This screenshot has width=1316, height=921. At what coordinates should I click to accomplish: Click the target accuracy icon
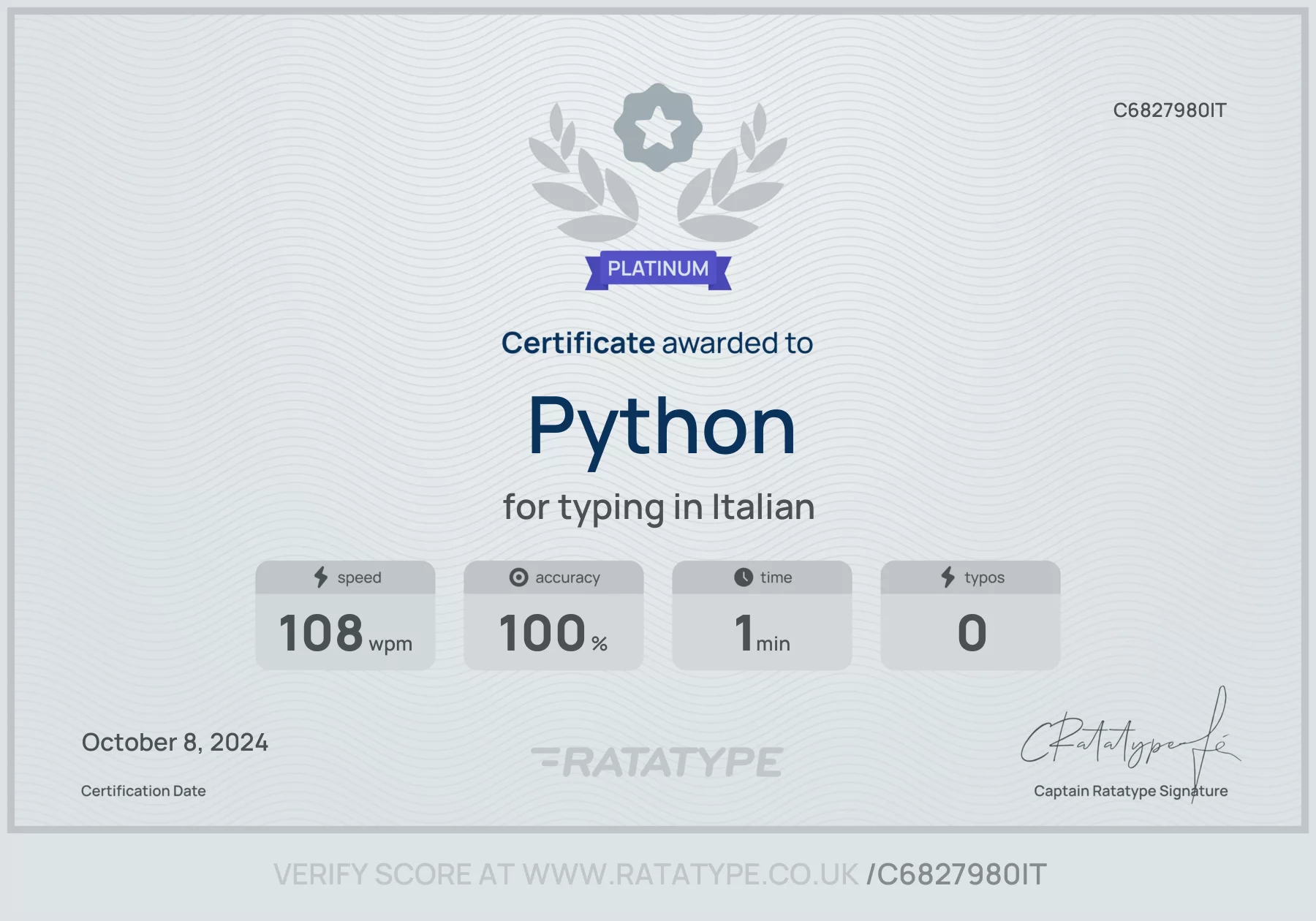pos(518,577)
